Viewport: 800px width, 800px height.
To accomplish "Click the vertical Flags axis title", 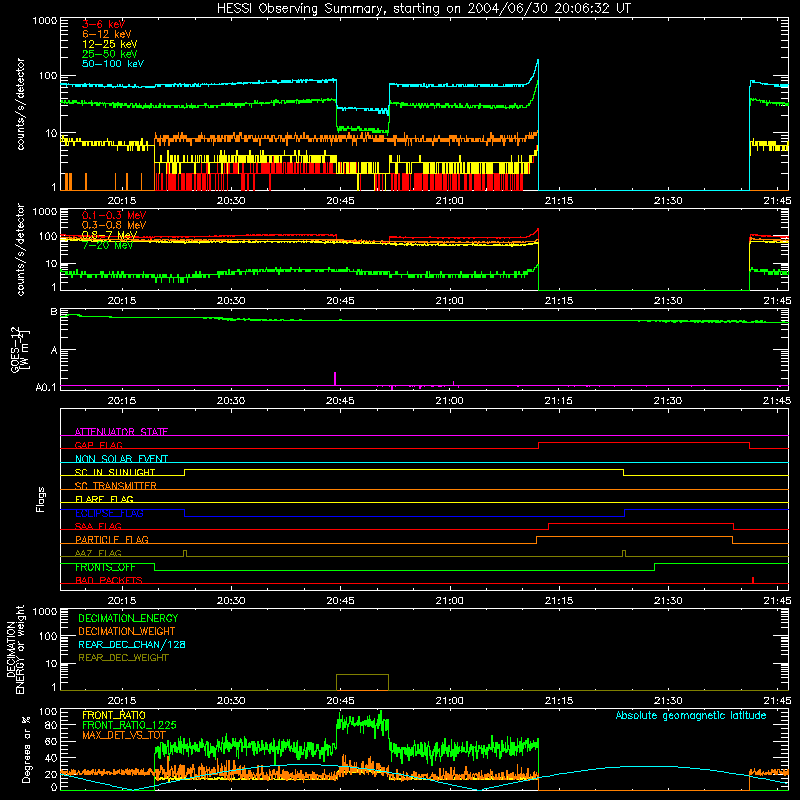I will click(41, 499).
